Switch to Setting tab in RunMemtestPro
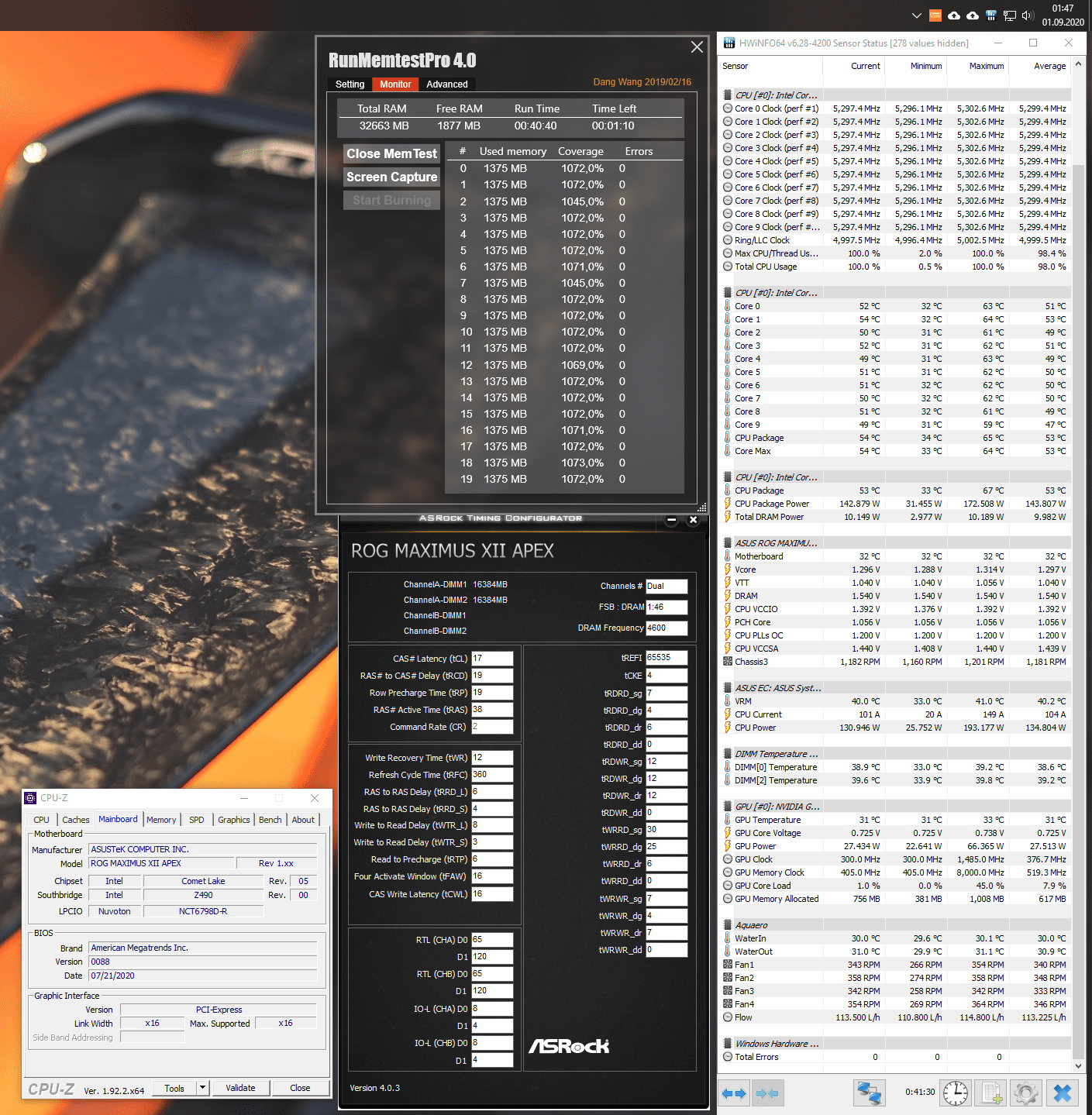The image size is (1092, 1115). click(350, 84)
